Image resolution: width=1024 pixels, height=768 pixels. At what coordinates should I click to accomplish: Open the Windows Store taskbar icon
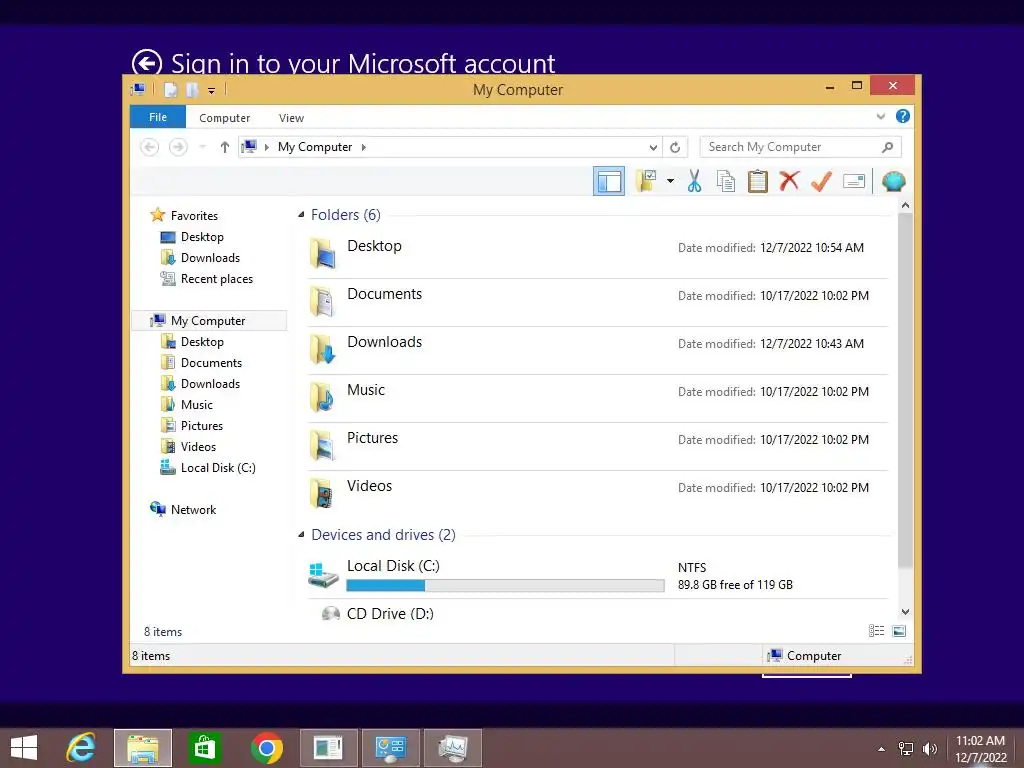204,748
